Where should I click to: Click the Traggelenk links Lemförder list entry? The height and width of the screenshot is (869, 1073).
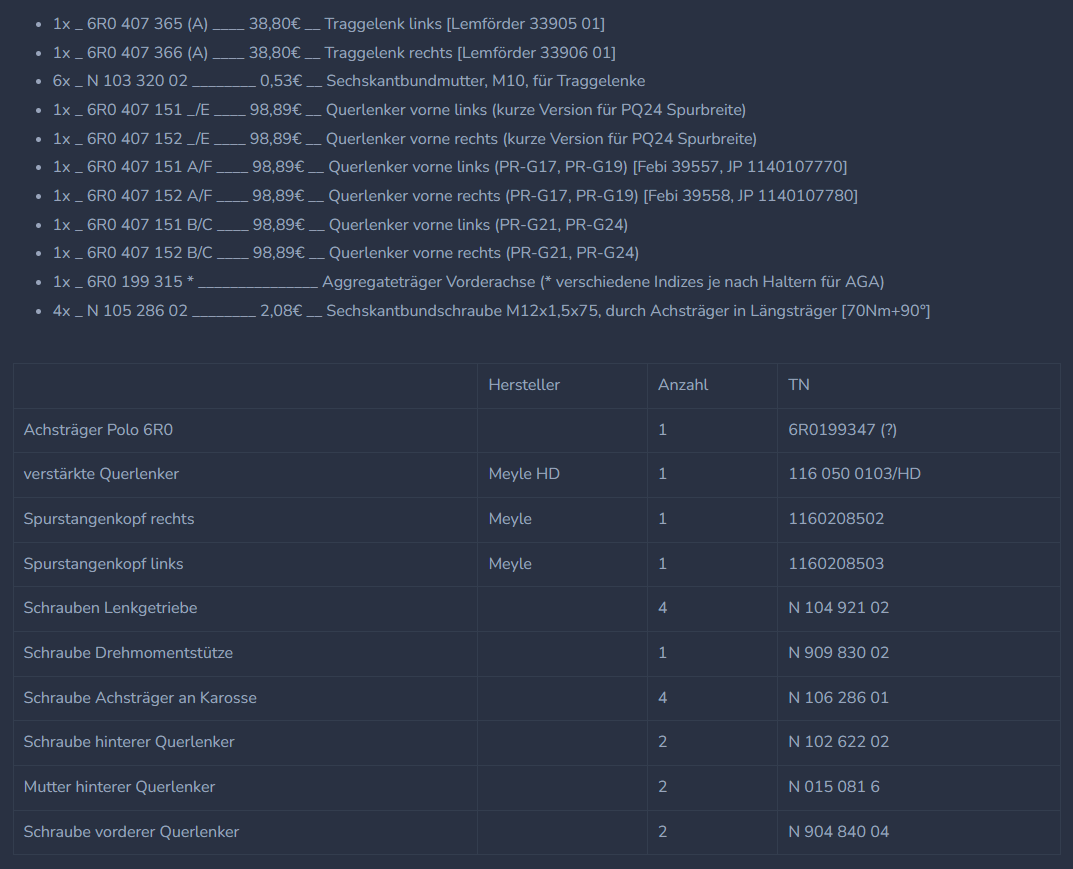pos(328,24)
